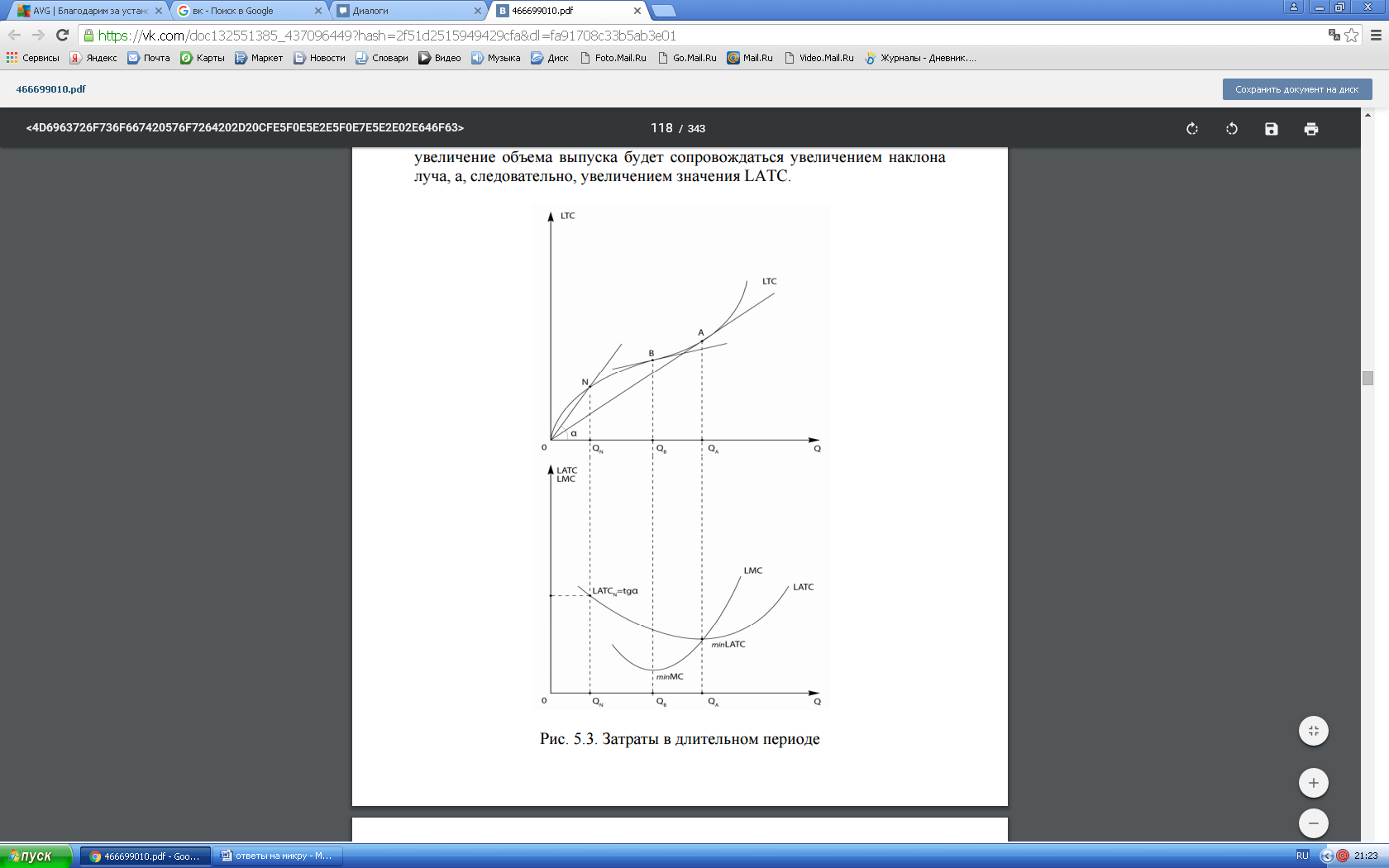Open the Карты bookmark
1389x868 pixels.
(x=203, y=58)
